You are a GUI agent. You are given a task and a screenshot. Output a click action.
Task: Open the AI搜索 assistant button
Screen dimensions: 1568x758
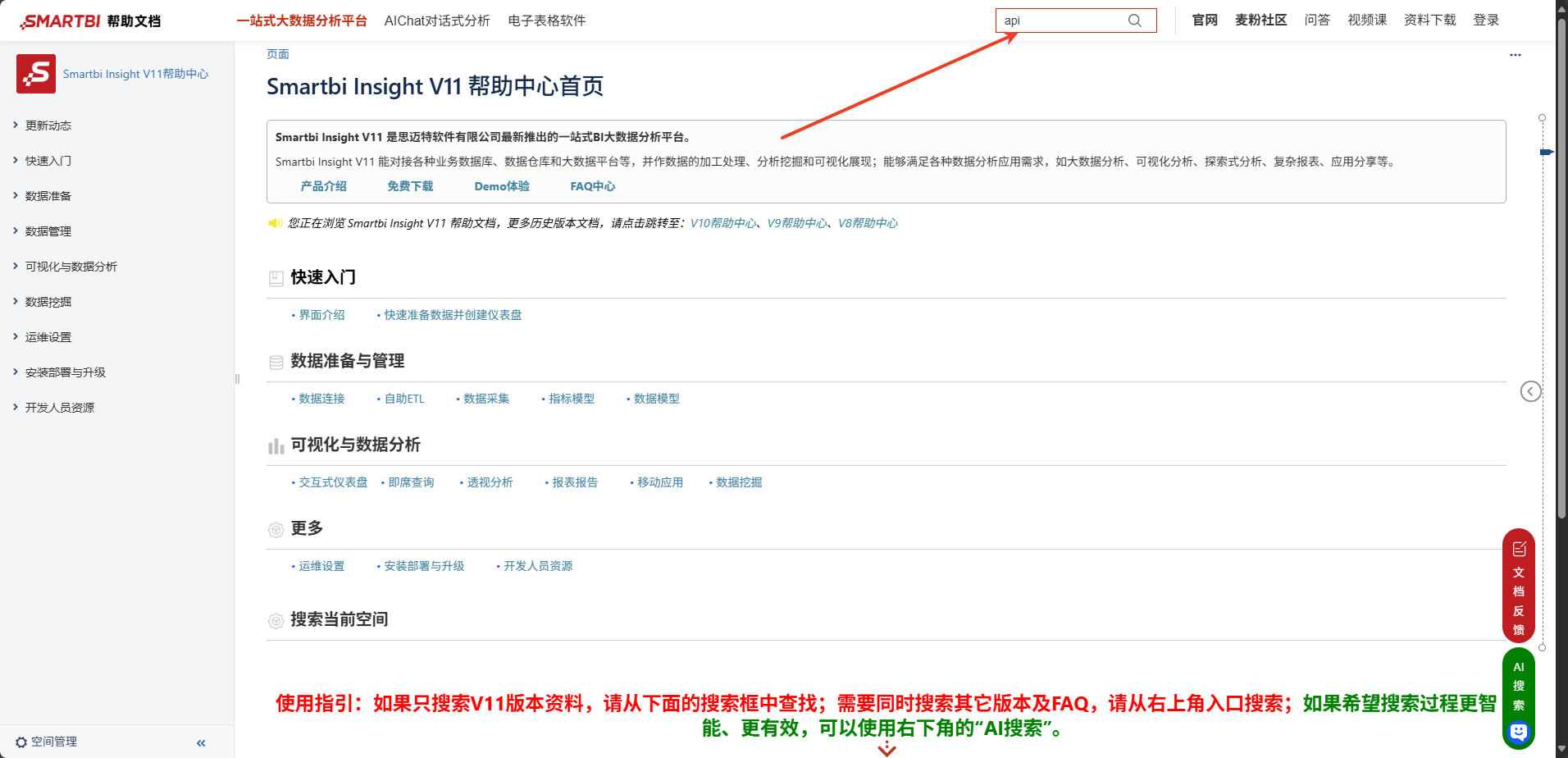coord(1519,698)
